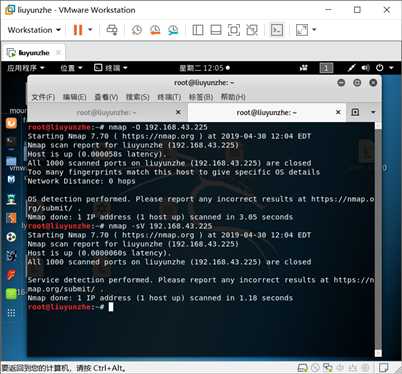402x374 pixels.
Task: Click the camera recorder icon in top panel
Action: tap(304, 68)
